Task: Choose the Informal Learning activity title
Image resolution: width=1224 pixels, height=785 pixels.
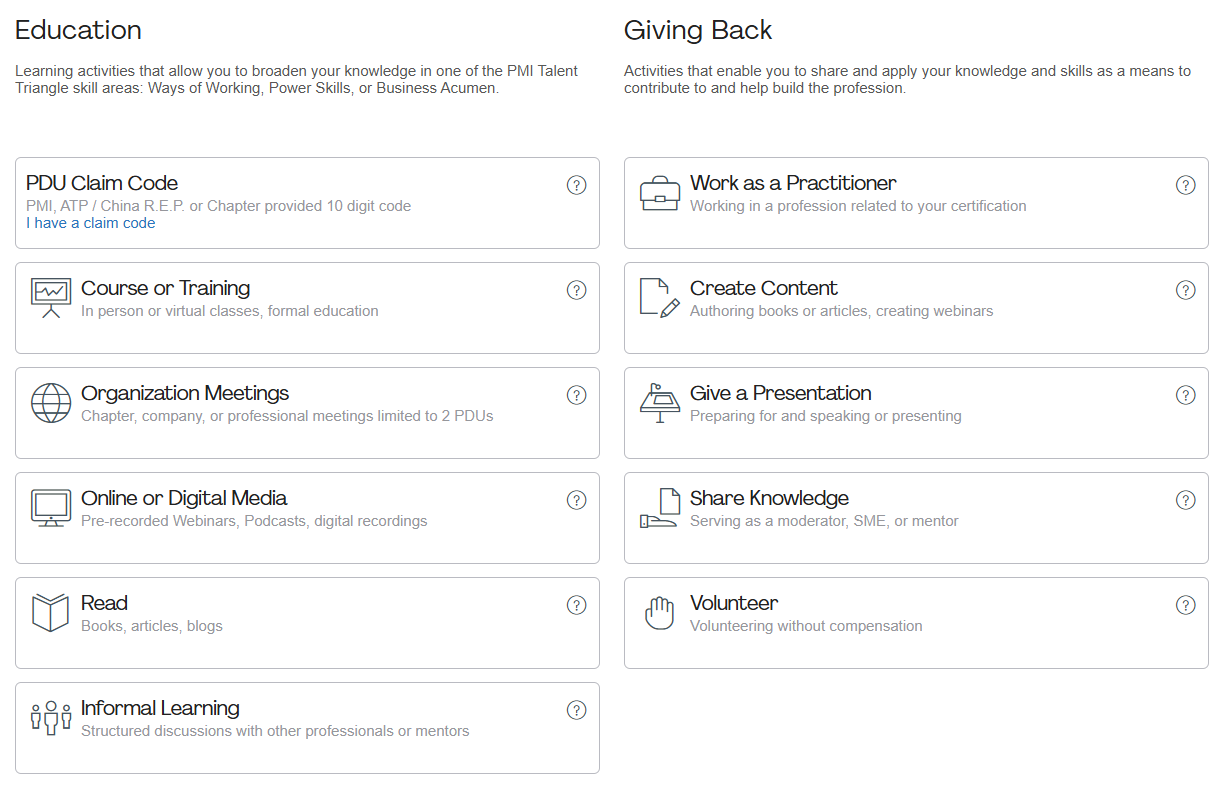Action: pos(160,708)
